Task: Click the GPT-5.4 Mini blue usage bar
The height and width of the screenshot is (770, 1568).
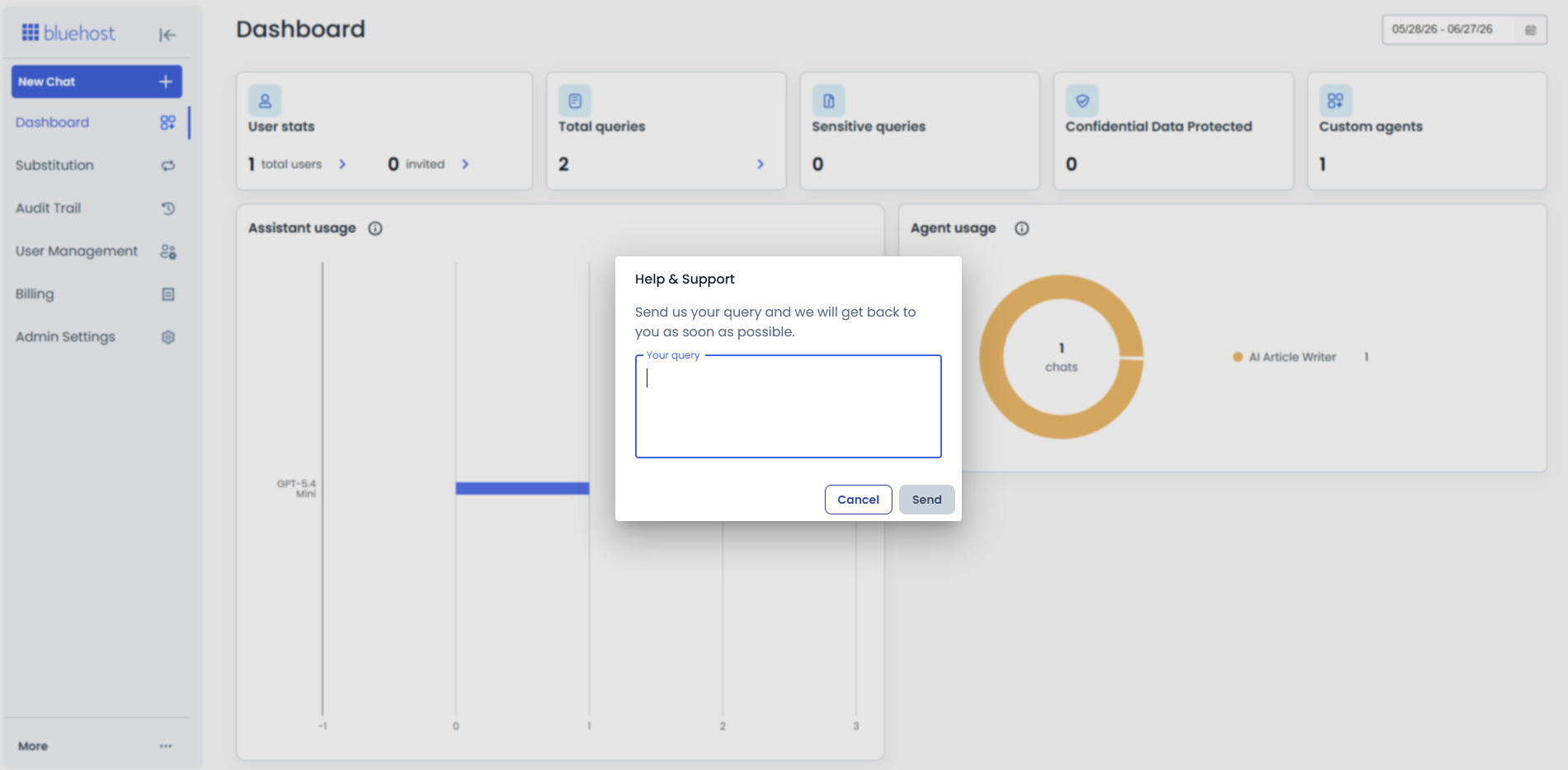Action: [x=522, y=489]
